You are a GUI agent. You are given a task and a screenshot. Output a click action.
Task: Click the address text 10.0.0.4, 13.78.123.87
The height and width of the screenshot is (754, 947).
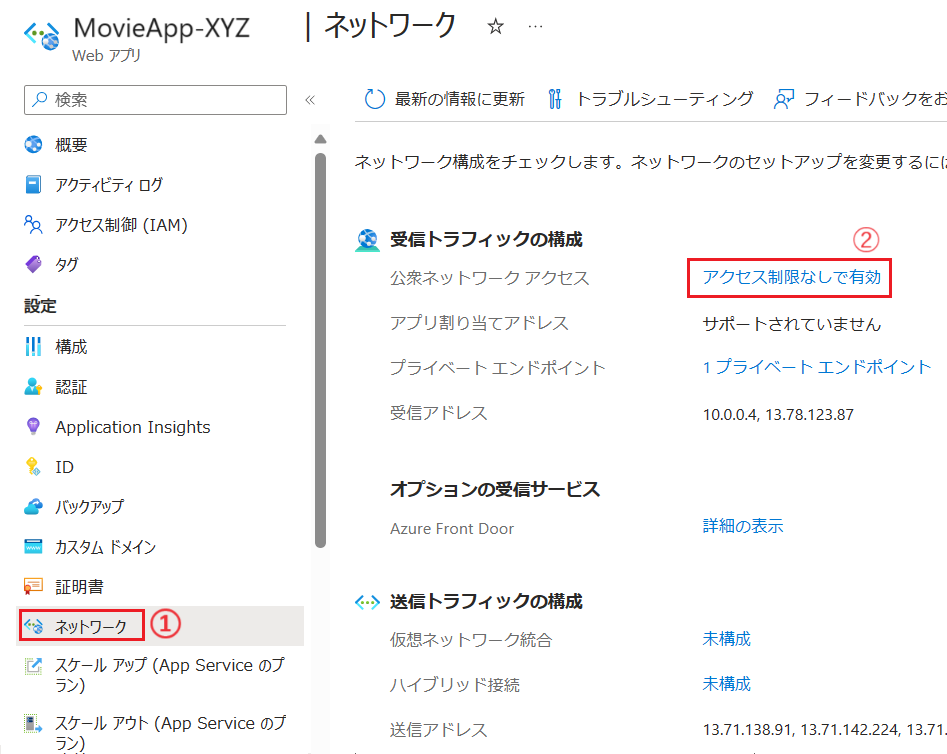(778, 414)
